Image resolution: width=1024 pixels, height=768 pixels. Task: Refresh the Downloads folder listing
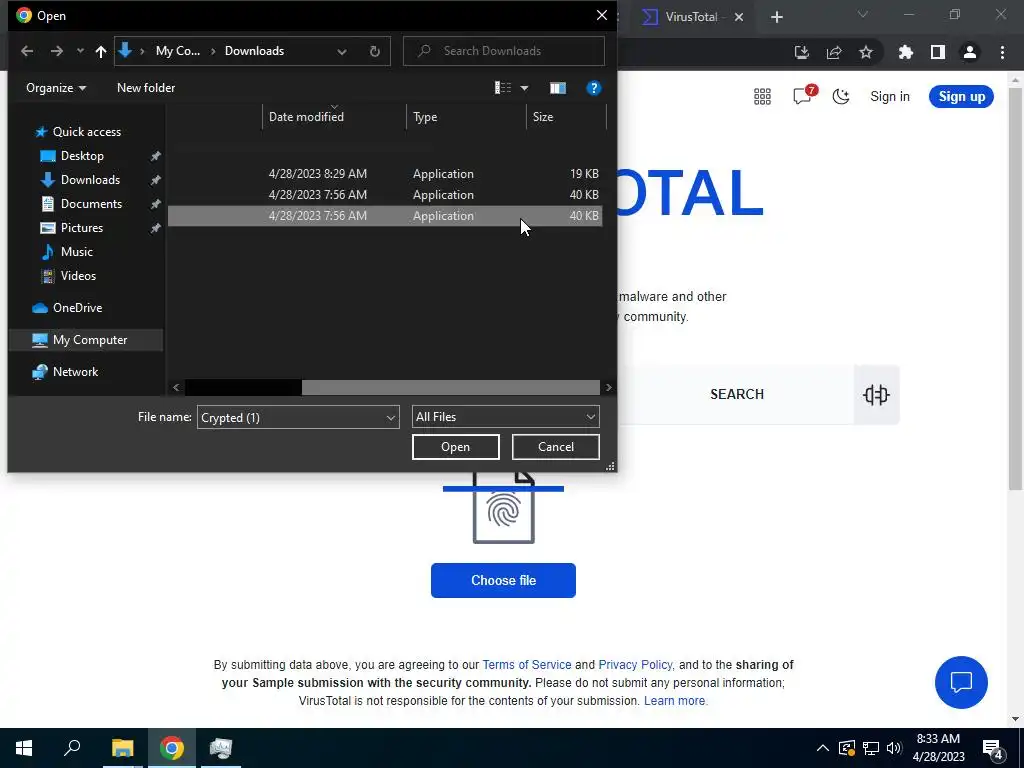pos(375,52)
